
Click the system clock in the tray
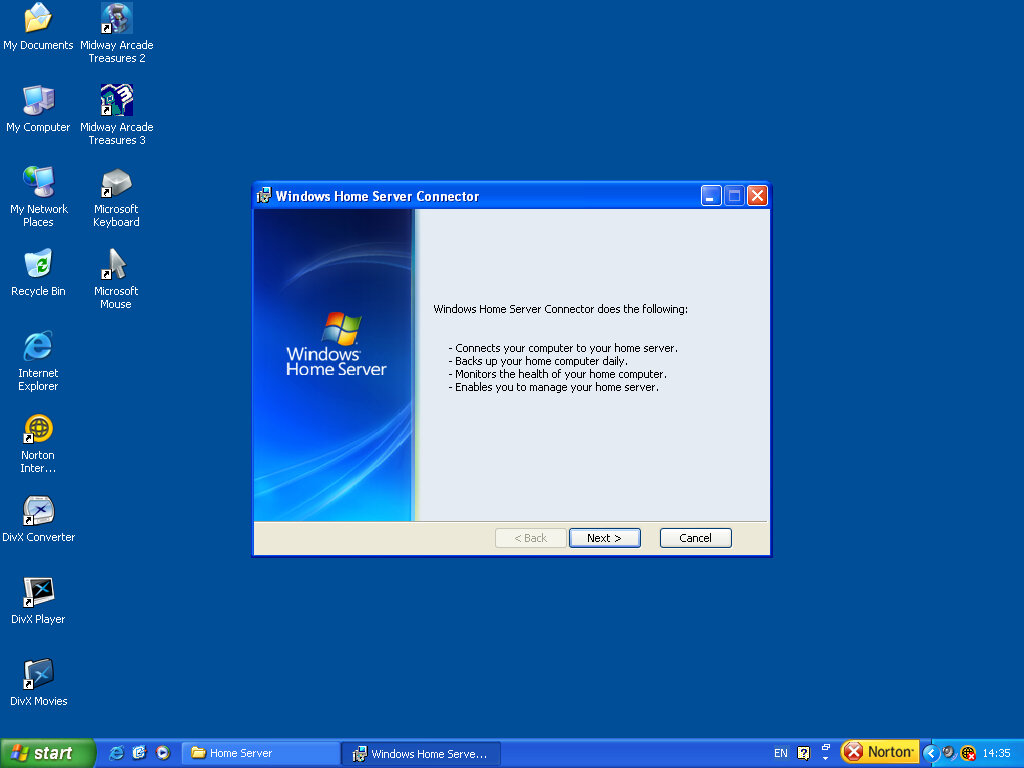tap(996, 753)
